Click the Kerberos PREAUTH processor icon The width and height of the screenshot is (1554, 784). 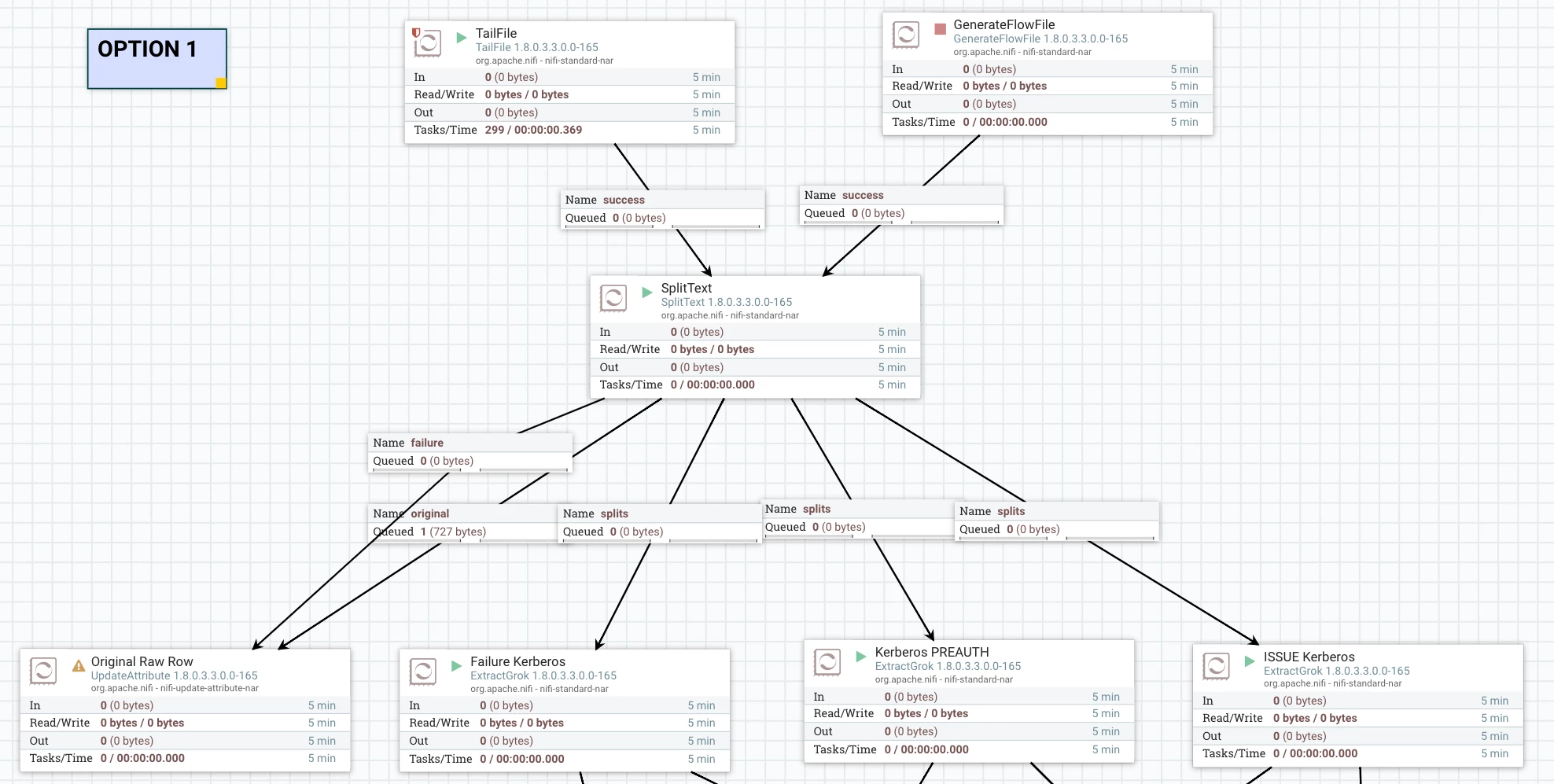point(827,661)
